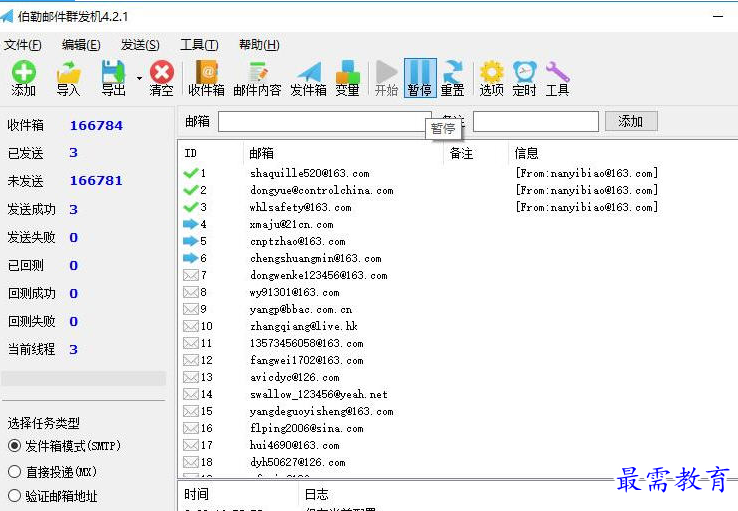Screen dimensions: 738x511
Task: Click the 未发送 count 166781
Action: point(96,181)
